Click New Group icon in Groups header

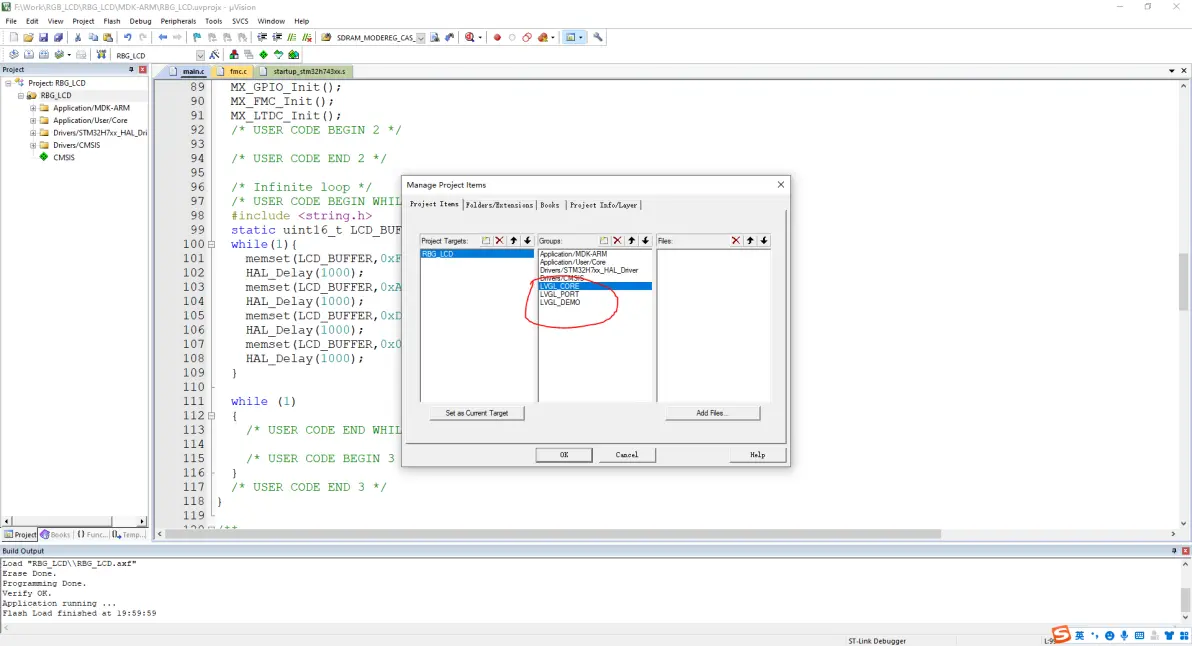(x=604, y=241)
